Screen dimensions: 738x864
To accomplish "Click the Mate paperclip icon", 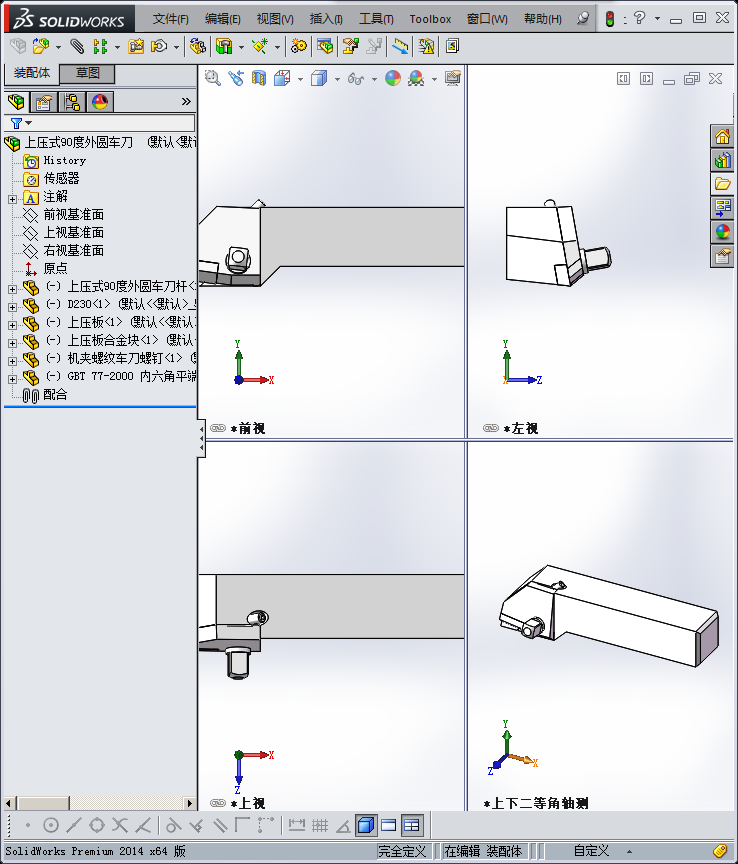I will [x=77, y=46].
